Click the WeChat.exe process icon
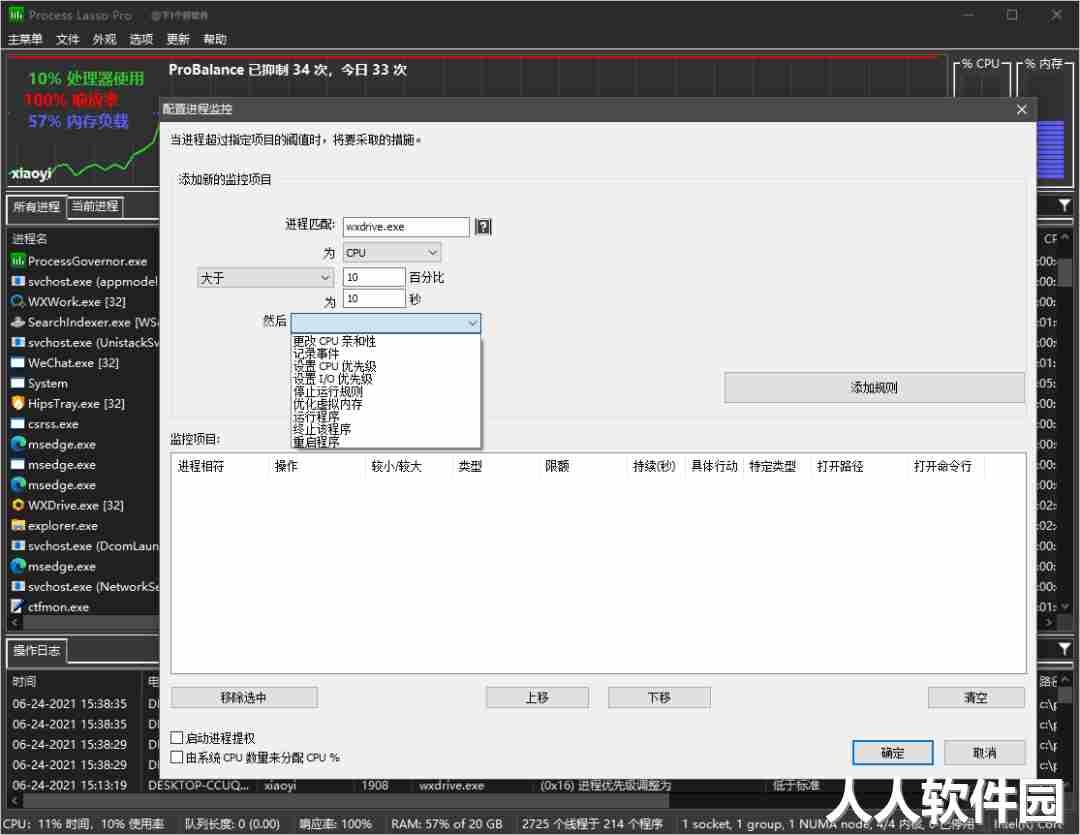The height and width of the screenshot is (835, 1080). point(18,362)
